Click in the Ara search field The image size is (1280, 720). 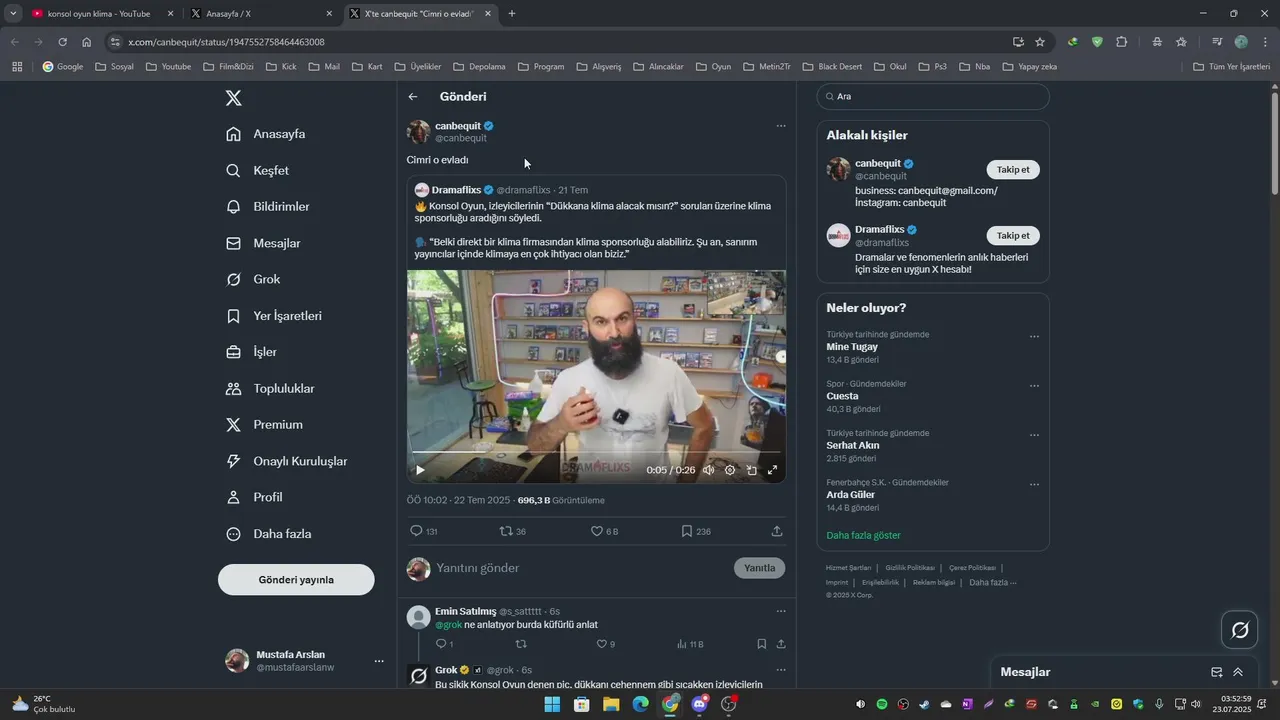click(933, 97)
